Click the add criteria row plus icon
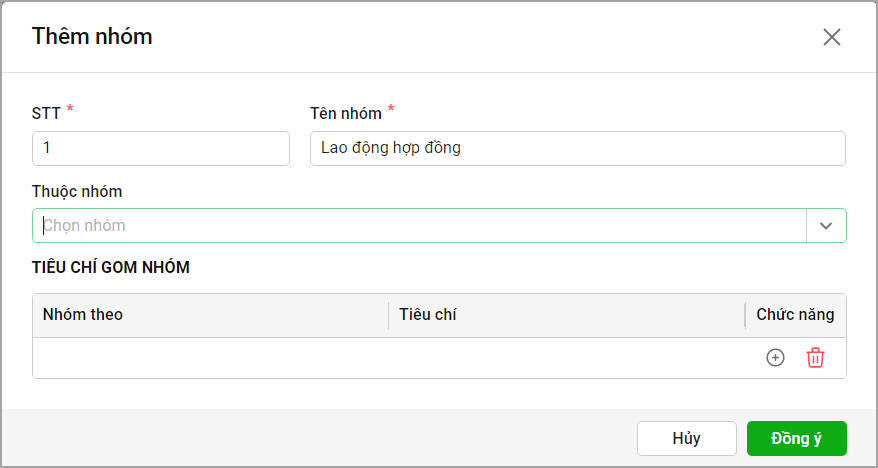 (x=775, y=358)
